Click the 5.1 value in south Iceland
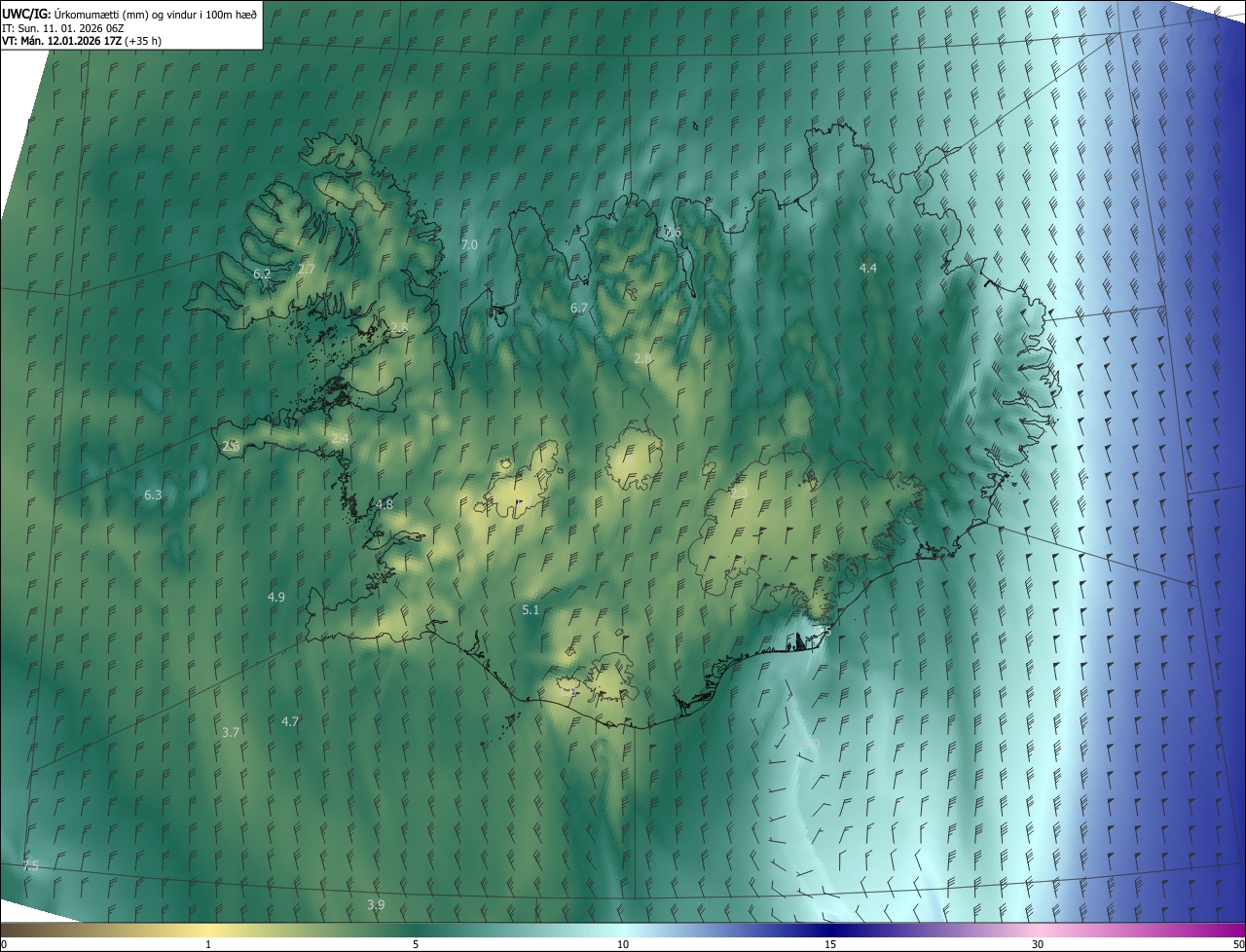Viewport: 1246px width, 952px height. 531,610
